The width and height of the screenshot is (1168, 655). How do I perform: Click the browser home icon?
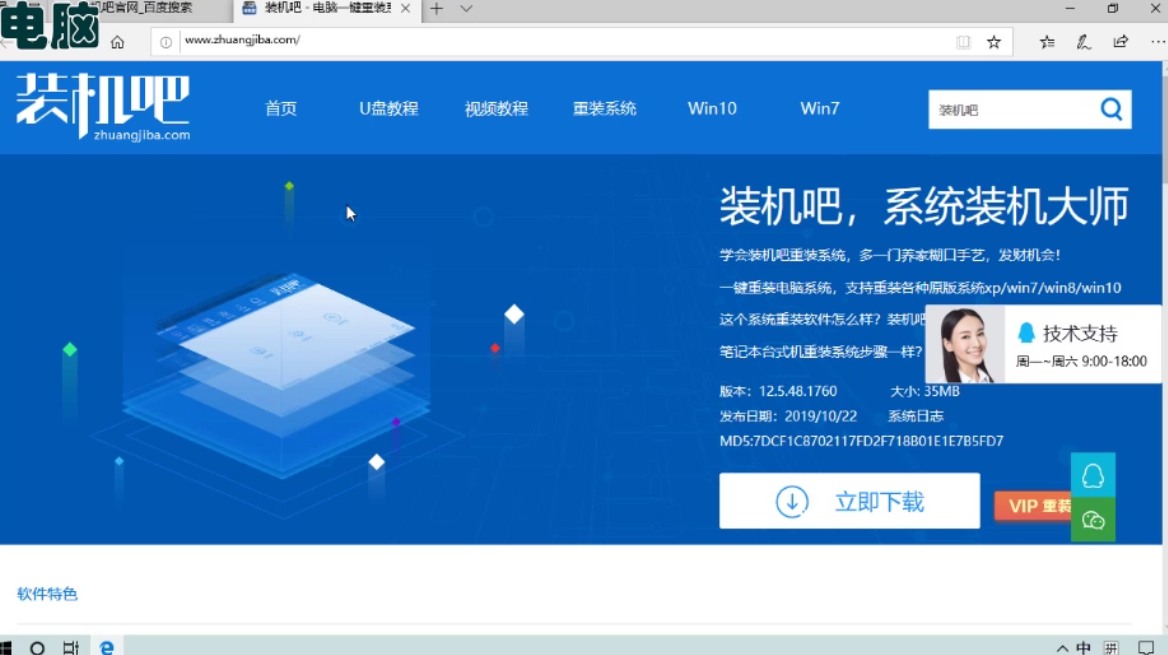click(118, 42)
